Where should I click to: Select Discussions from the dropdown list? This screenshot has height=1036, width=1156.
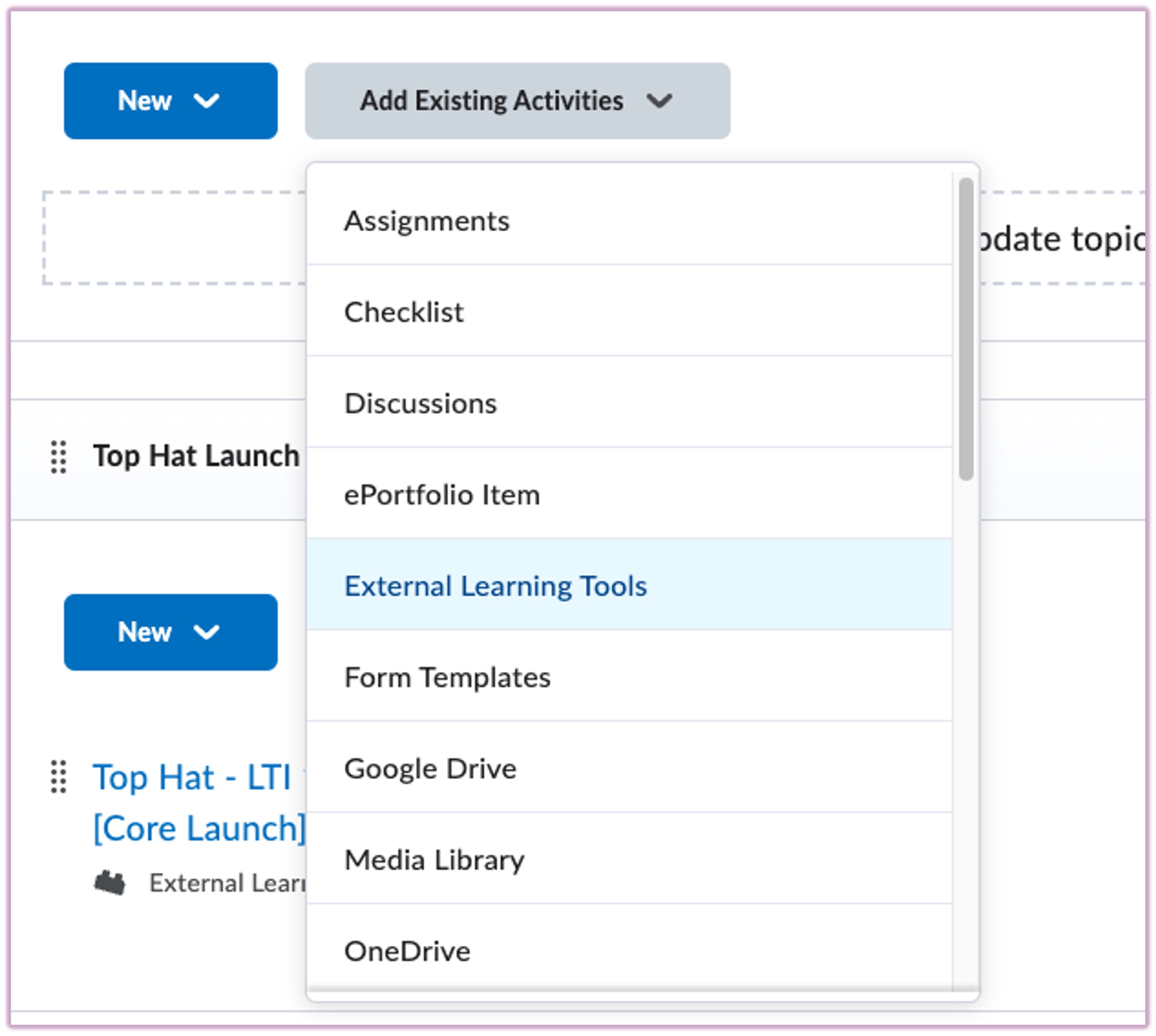pyautogui.click(x=421, y=404)
